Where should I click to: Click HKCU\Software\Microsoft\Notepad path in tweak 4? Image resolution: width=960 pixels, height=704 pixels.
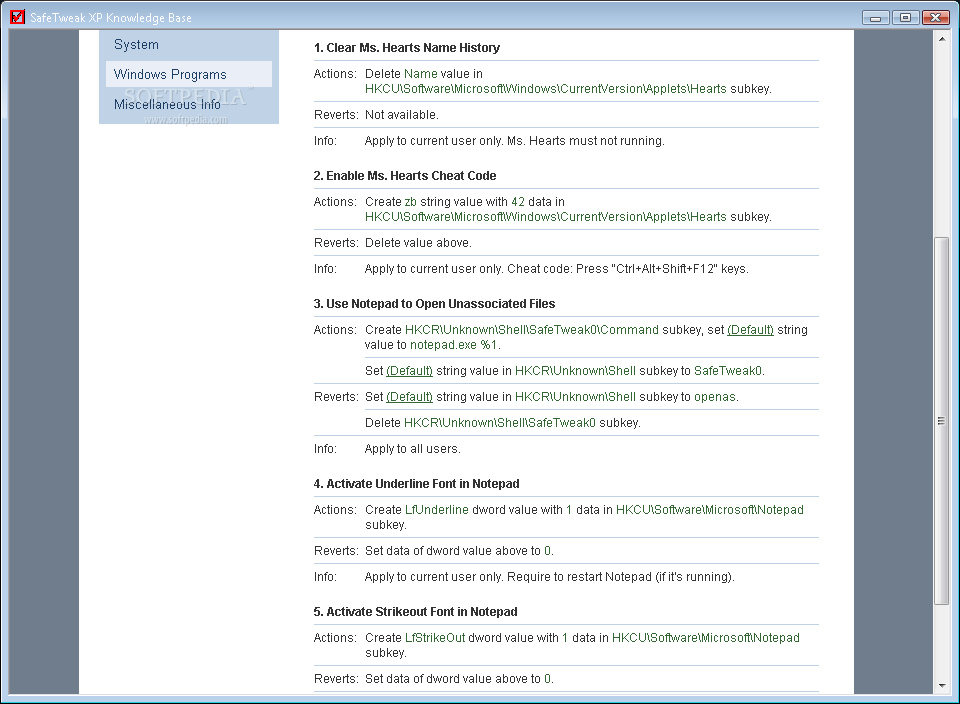pos(710,509)
